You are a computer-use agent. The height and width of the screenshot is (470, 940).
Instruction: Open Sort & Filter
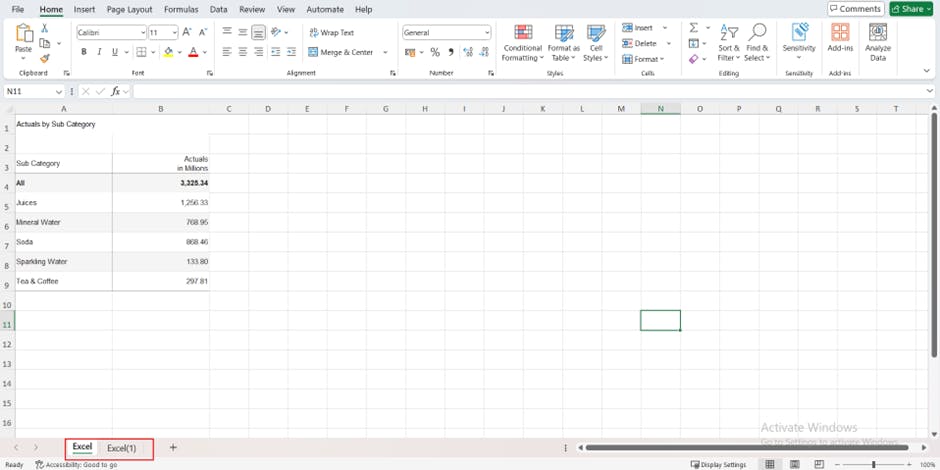coord(728,43)
